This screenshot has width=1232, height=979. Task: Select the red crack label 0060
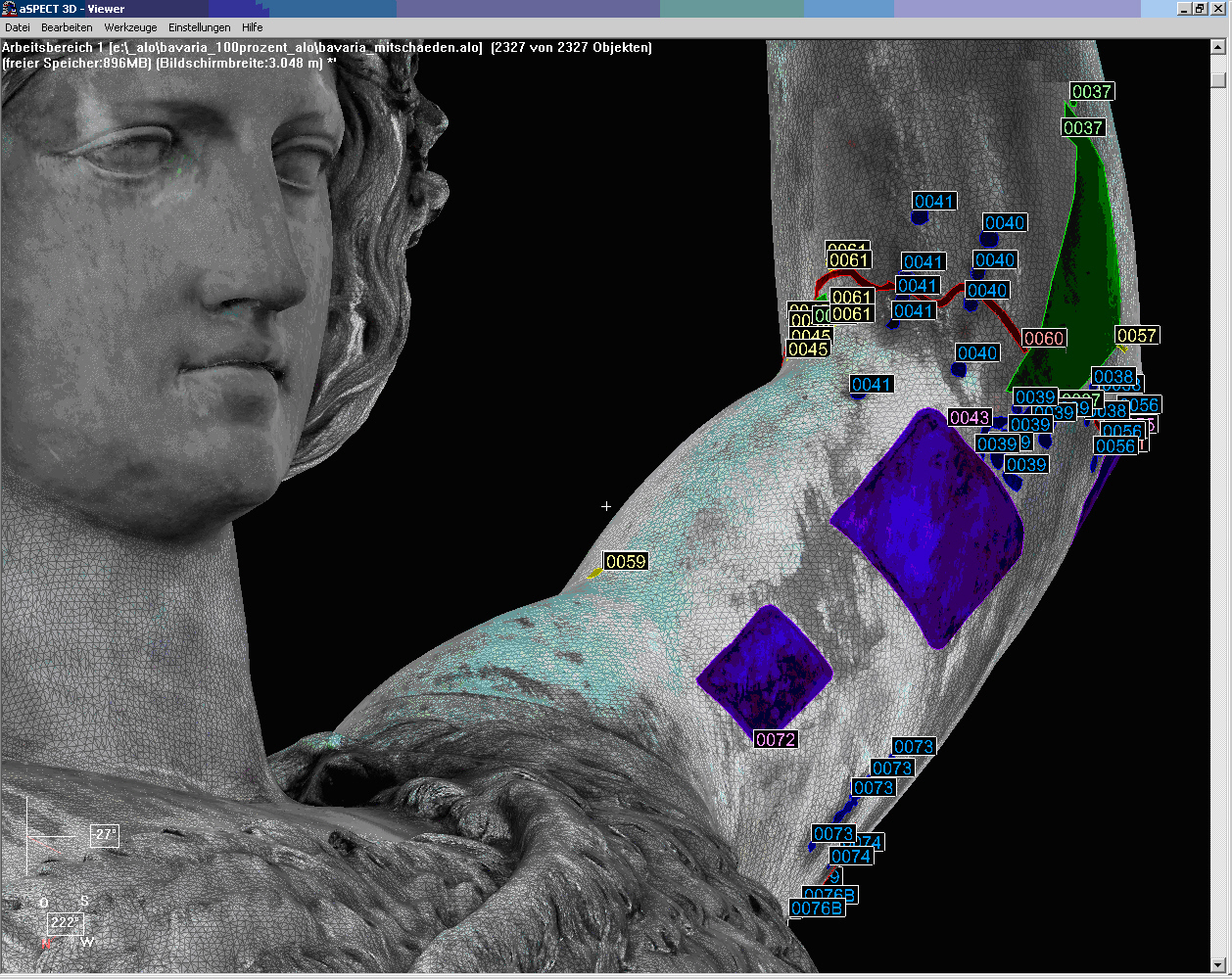click(1044, 338)
